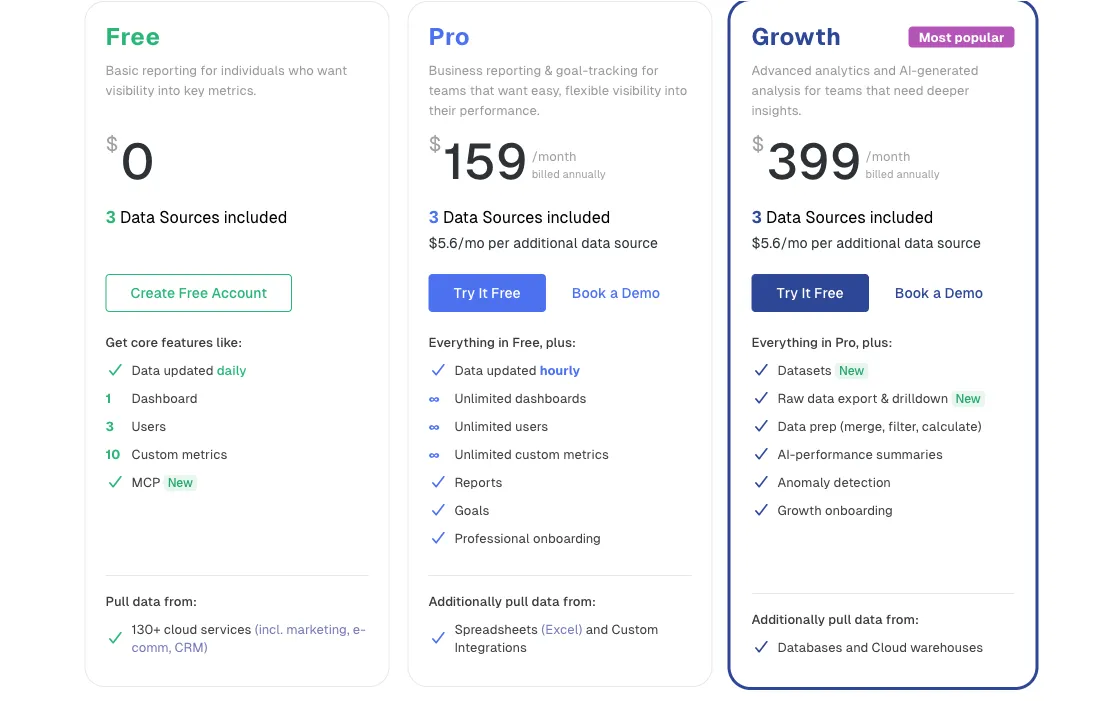Screen dimensions: 1120x701
Task: Click the 'New' badge on 'Raw data export & drilldown'
Action: point(967,398)
